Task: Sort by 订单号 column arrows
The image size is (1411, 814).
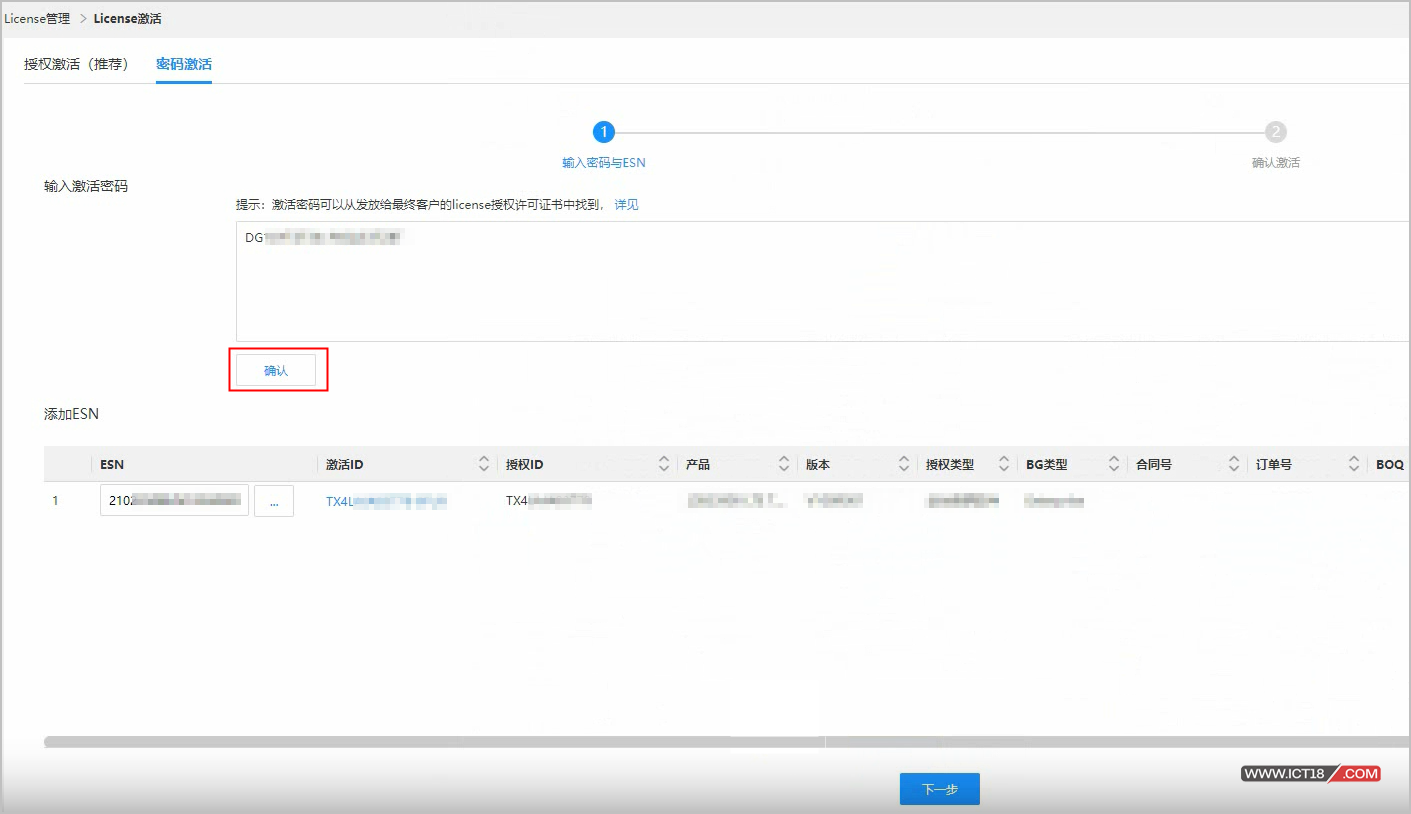Action: click(x=1354, y=464)
